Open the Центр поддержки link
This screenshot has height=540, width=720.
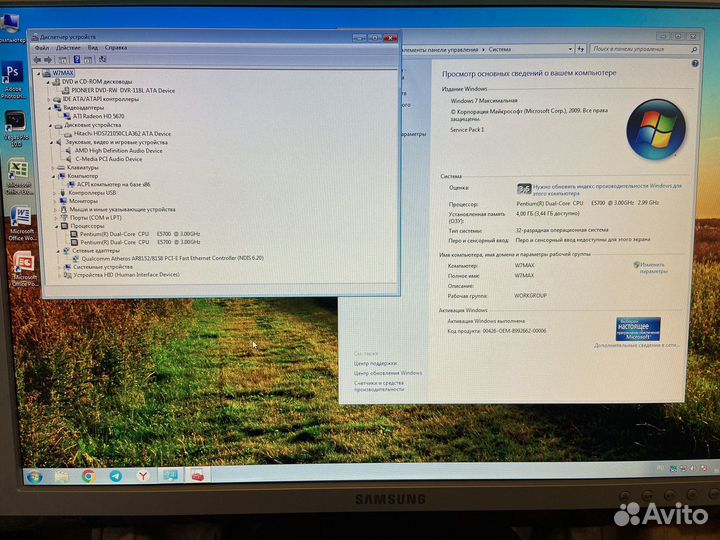tap(375, 364)
